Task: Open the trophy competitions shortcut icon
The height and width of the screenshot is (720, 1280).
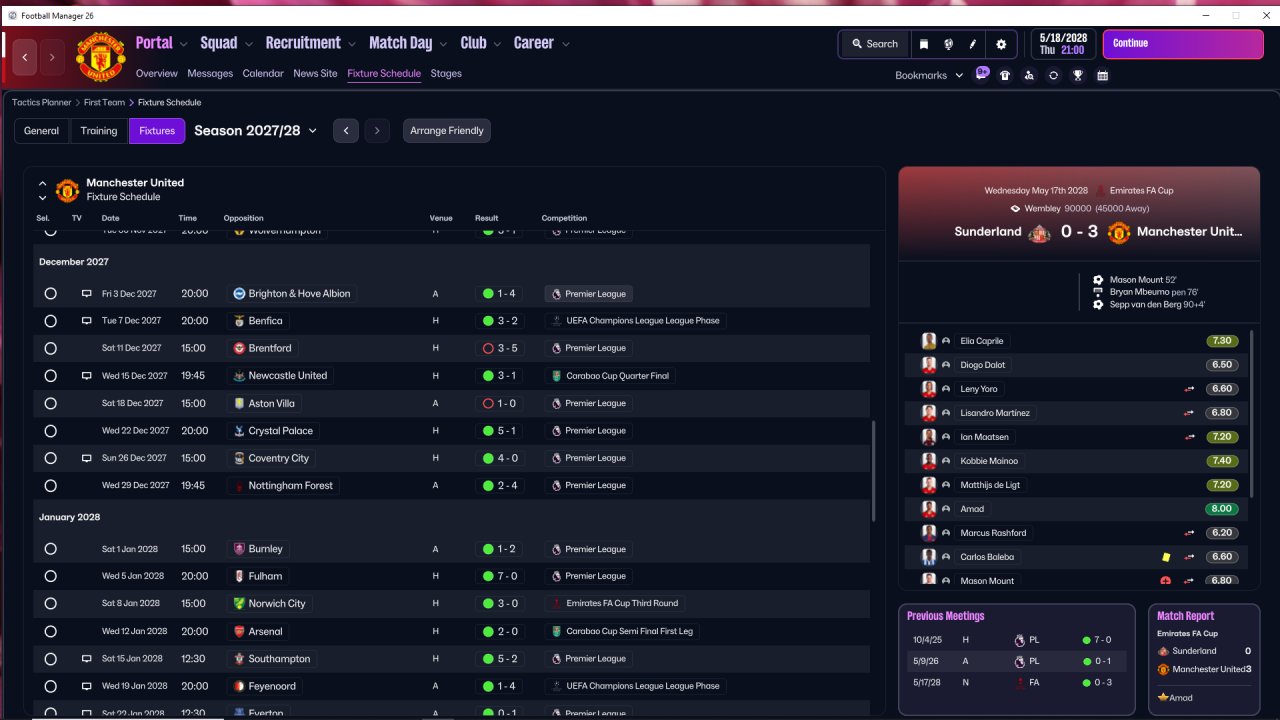Action: (x=1078, y=75)
